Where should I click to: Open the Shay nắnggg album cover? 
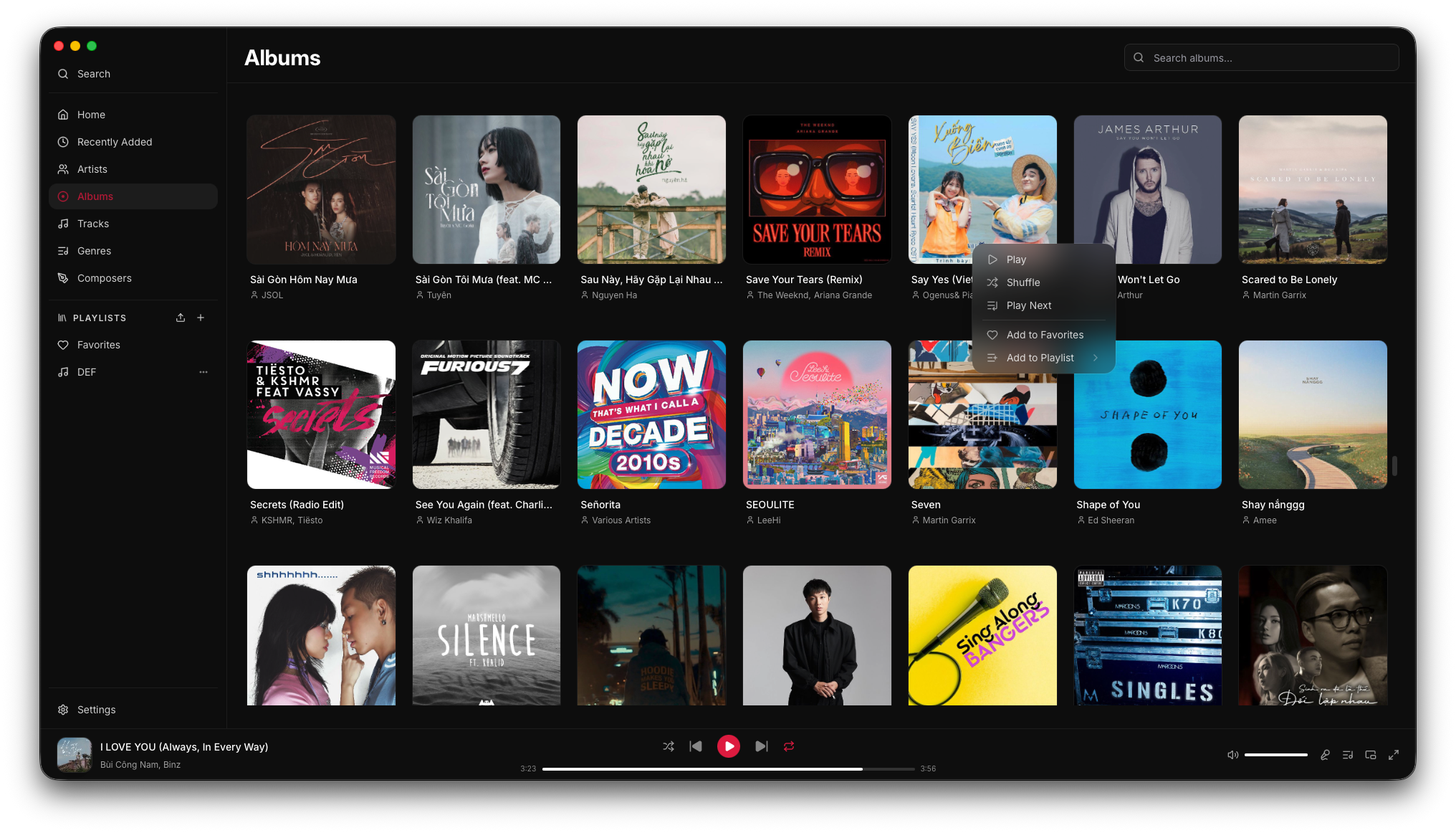tap(1313, 415)
